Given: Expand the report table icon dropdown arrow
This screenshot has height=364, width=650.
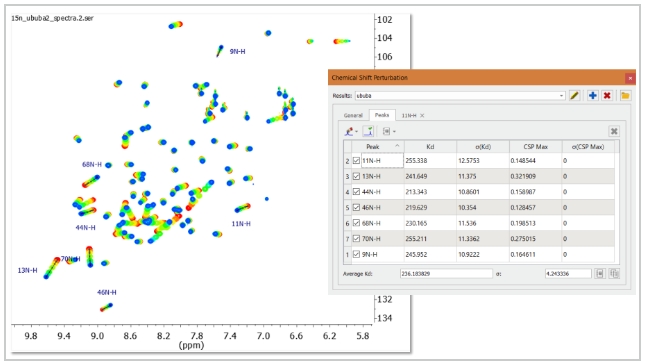Looking at the screenshot, I should [x=394, y=132].
